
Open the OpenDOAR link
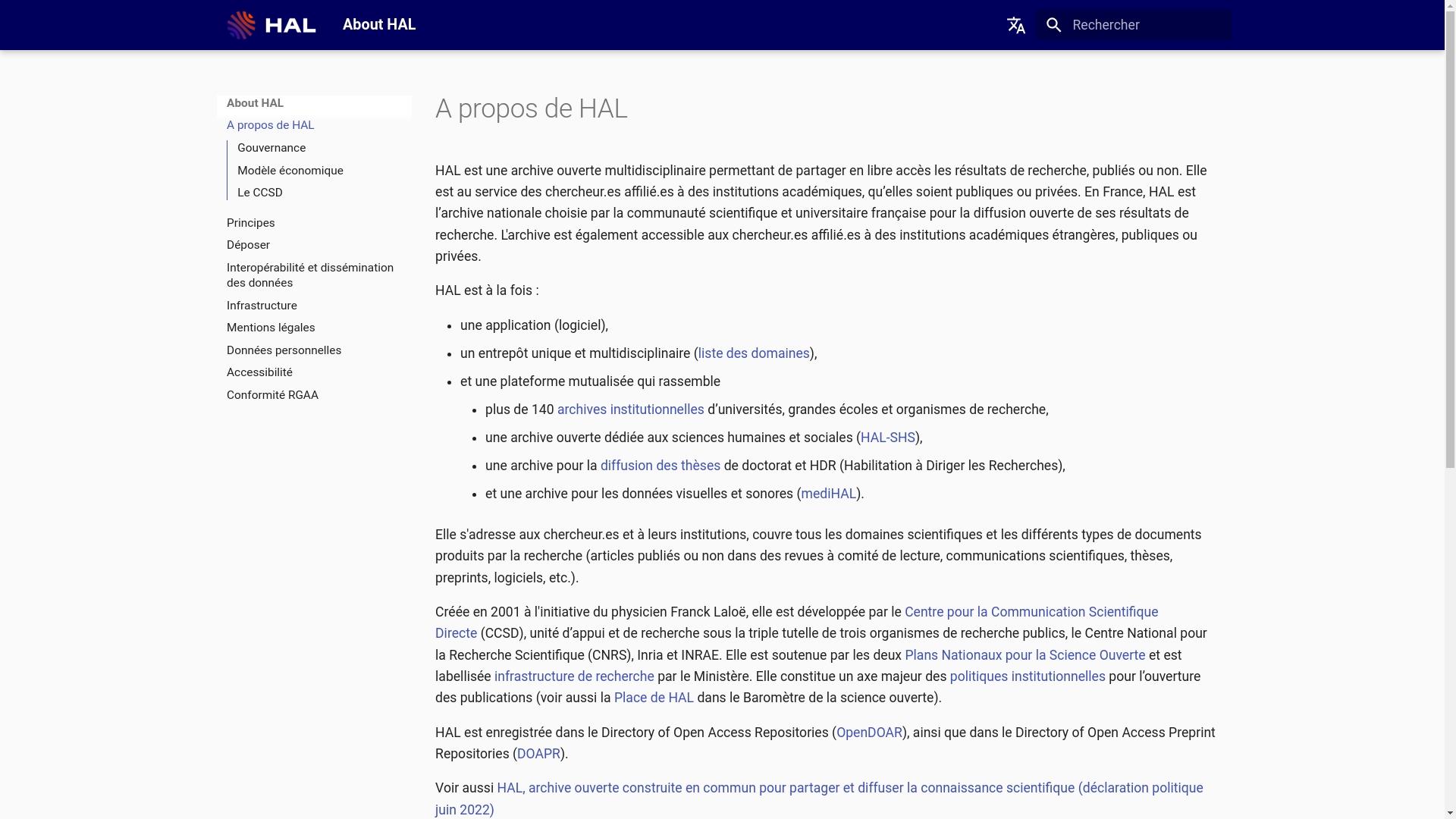[869, 733]
